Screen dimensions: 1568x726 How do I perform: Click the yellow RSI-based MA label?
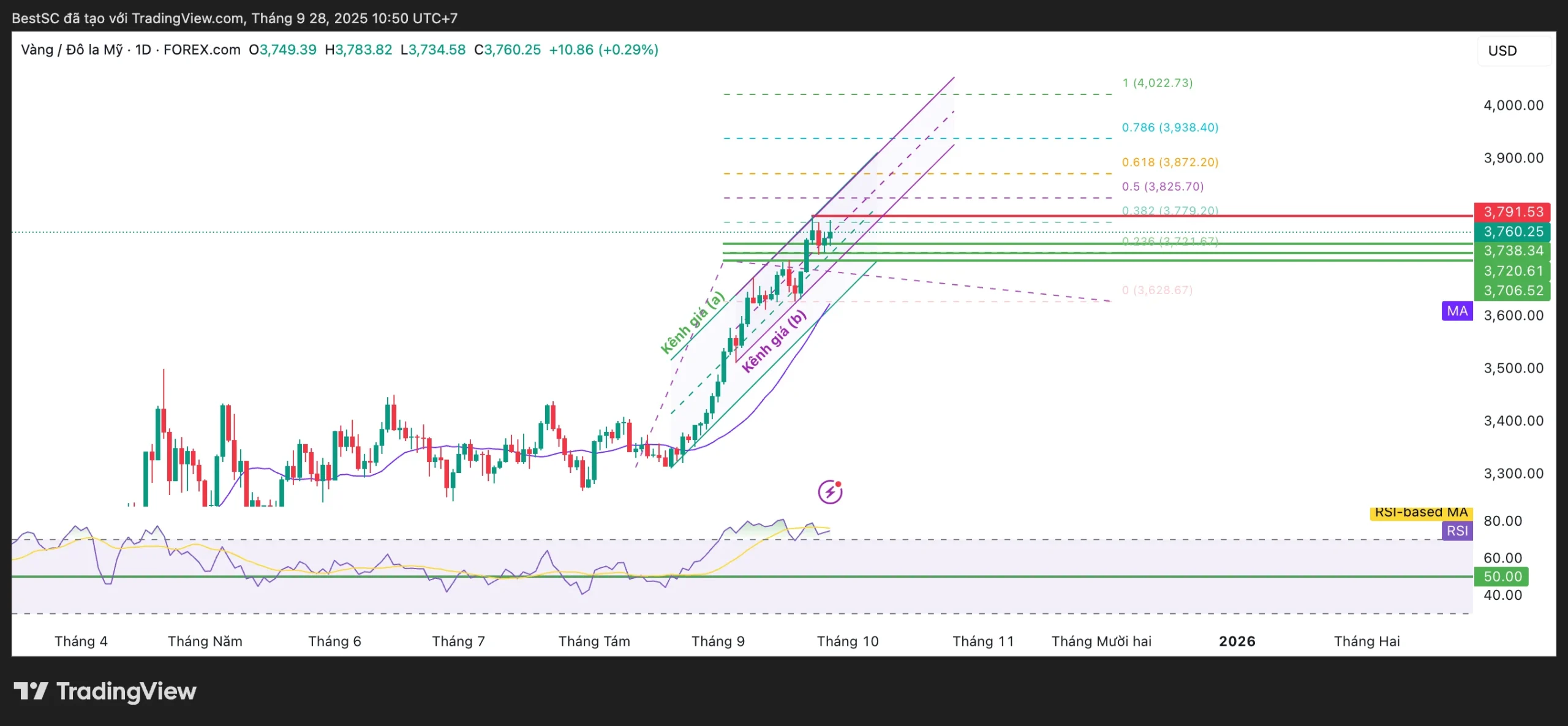pyautogui.click(x=1420, y=513)
